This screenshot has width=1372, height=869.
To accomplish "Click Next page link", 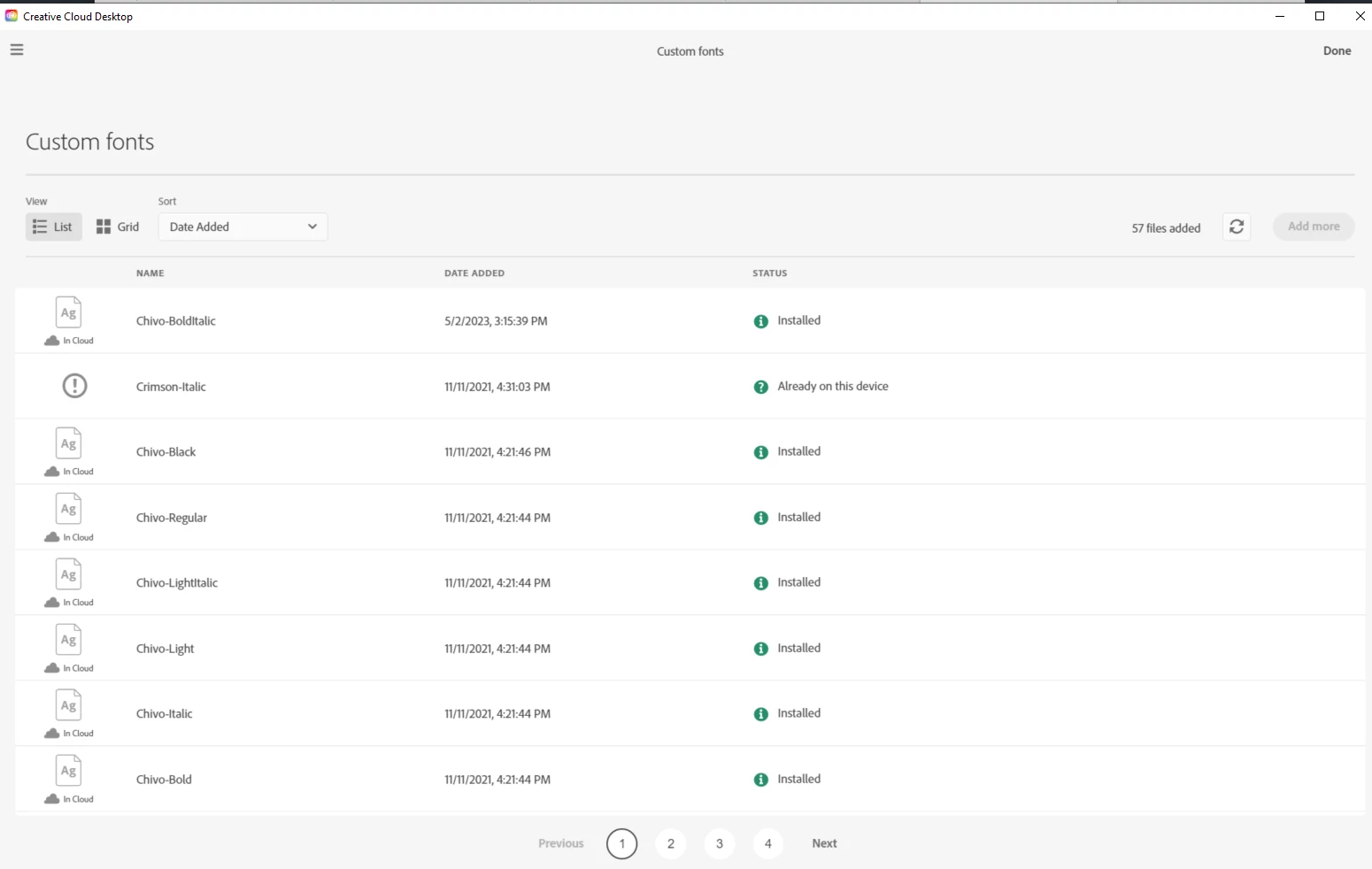I will point(824,843).
